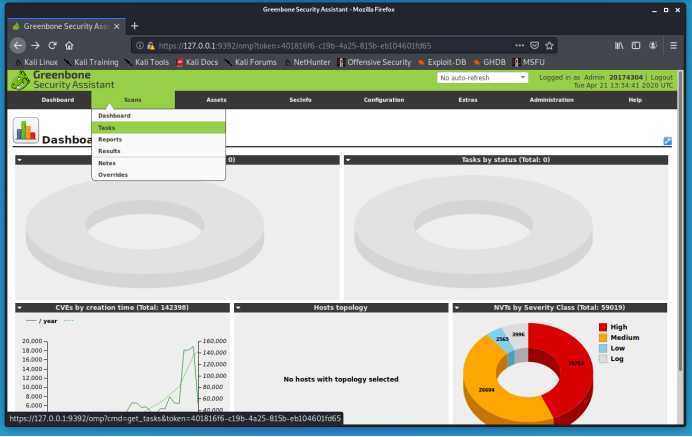Open the NetHunter bookmark
Viewport: 692px width, 437px height.
point(308,62)
